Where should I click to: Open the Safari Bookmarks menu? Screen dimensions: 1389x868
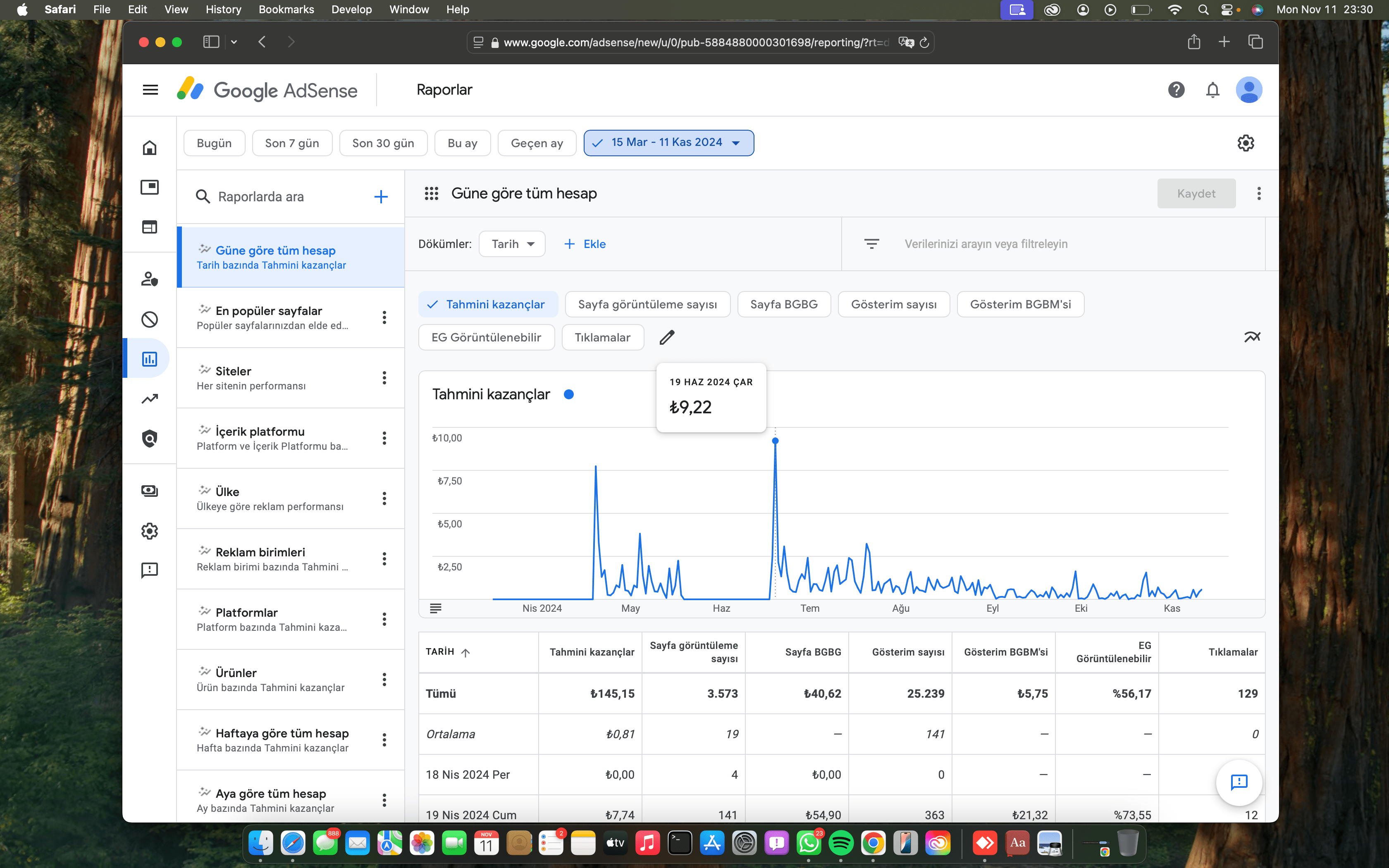click(286, 9)
